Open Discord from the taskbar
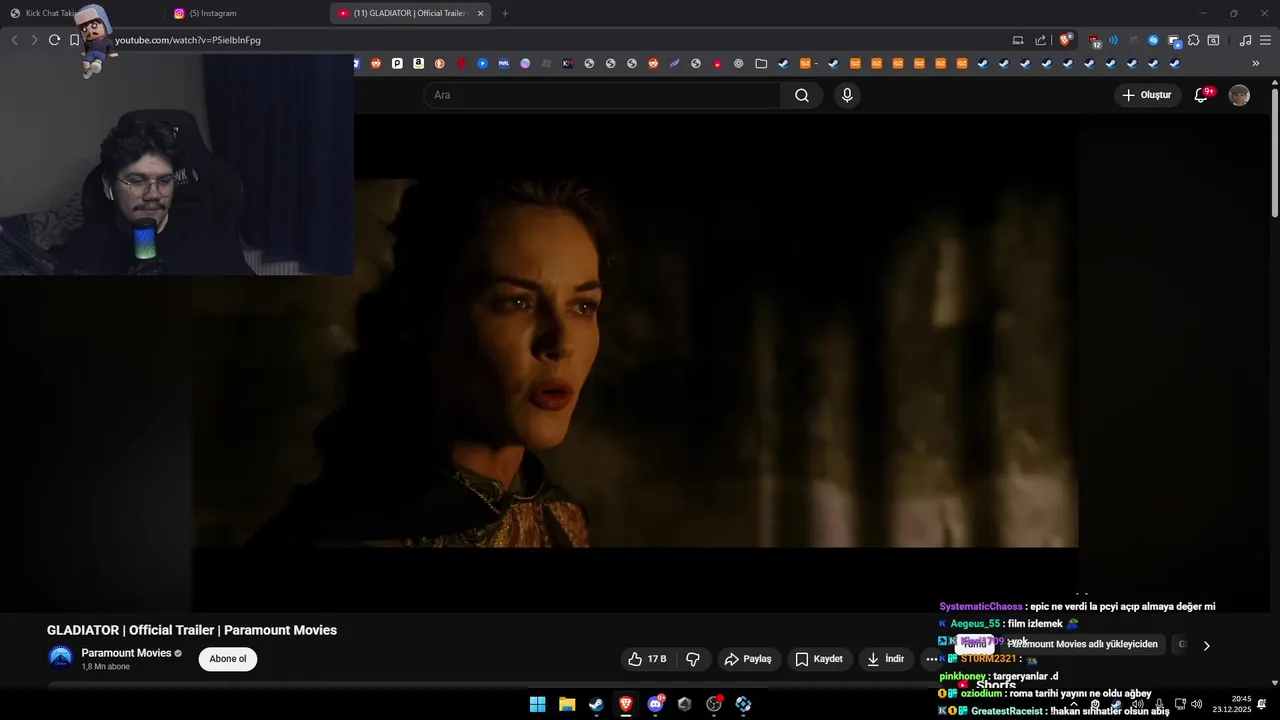This screenshot has height=720, width=1280. (x=655, y=704)
